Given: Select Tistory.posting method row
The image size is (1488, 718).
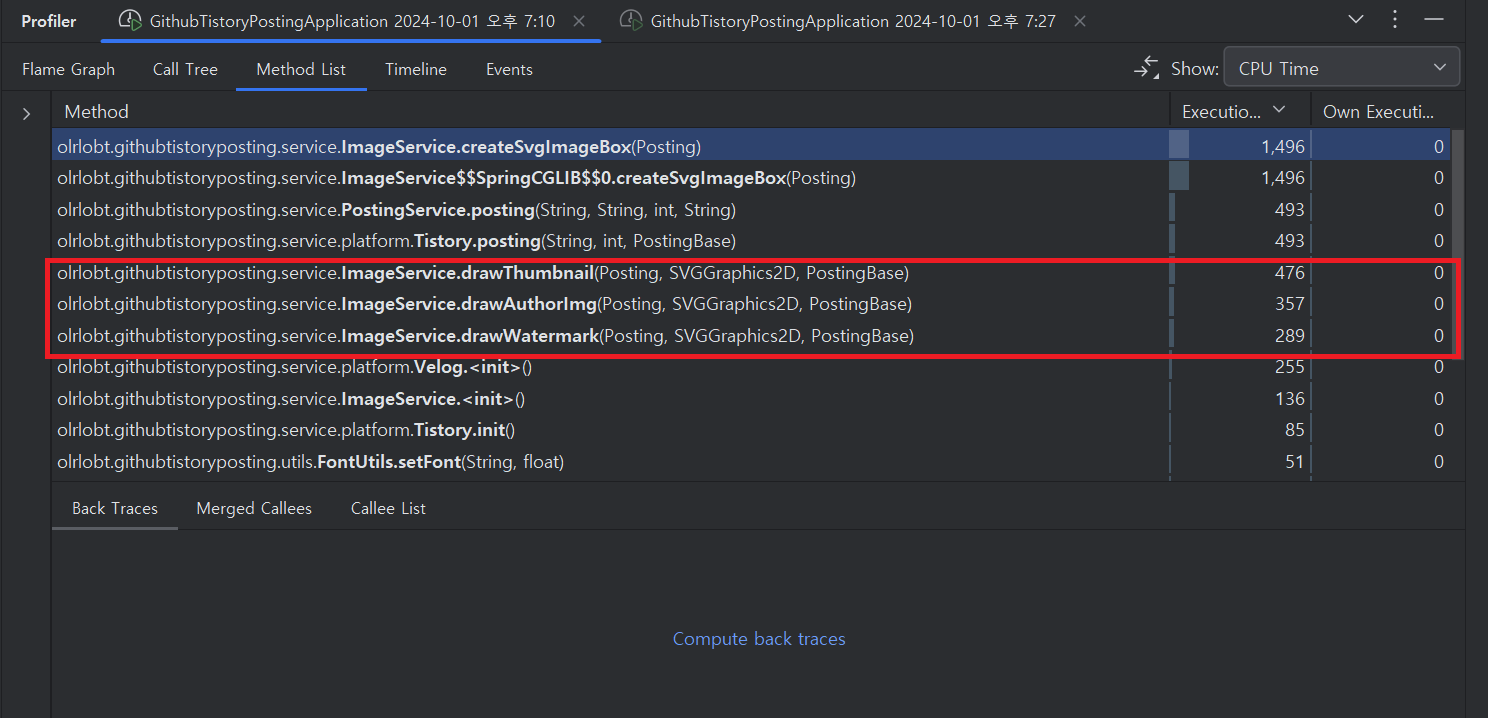Looking at the screenshot, I should click(751, 241).
